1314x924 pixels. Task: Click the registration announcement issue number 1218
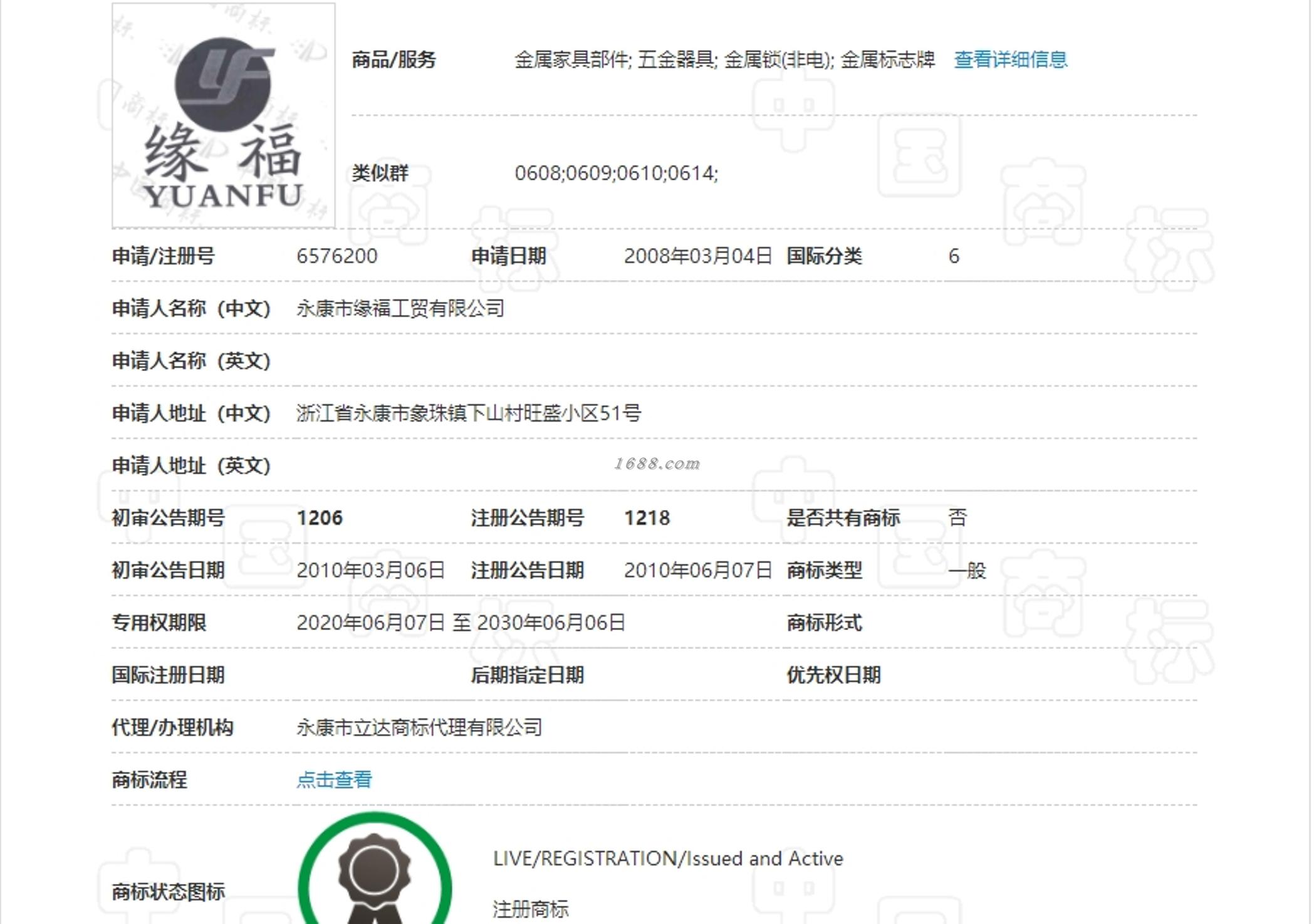pyautogui.click(x=647, y=518)
